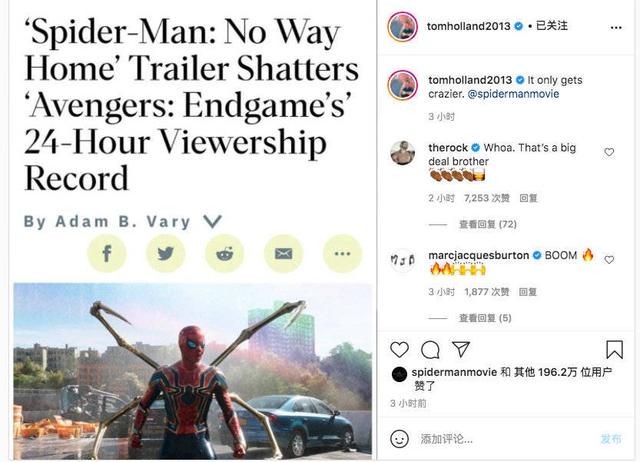Open the @spidermanmovie mention link

[513, 94]
